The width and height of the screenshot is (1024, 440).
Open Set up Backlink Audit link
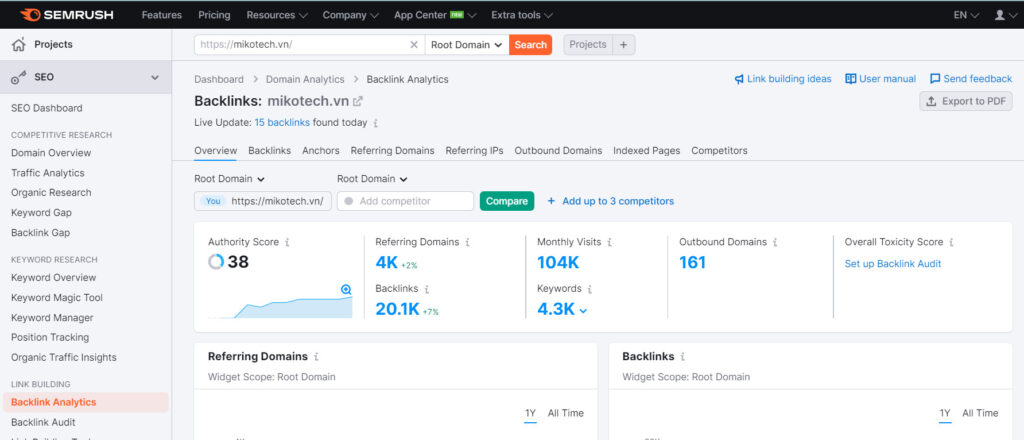pos(893,264)
